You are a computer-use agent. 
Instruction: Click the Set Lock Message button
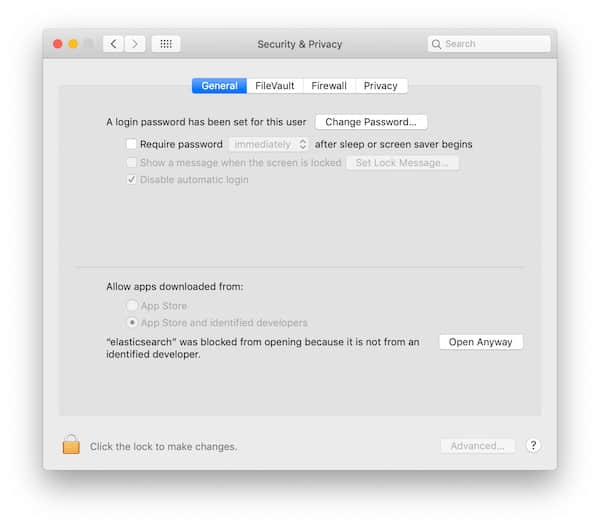tap(402, 162)
